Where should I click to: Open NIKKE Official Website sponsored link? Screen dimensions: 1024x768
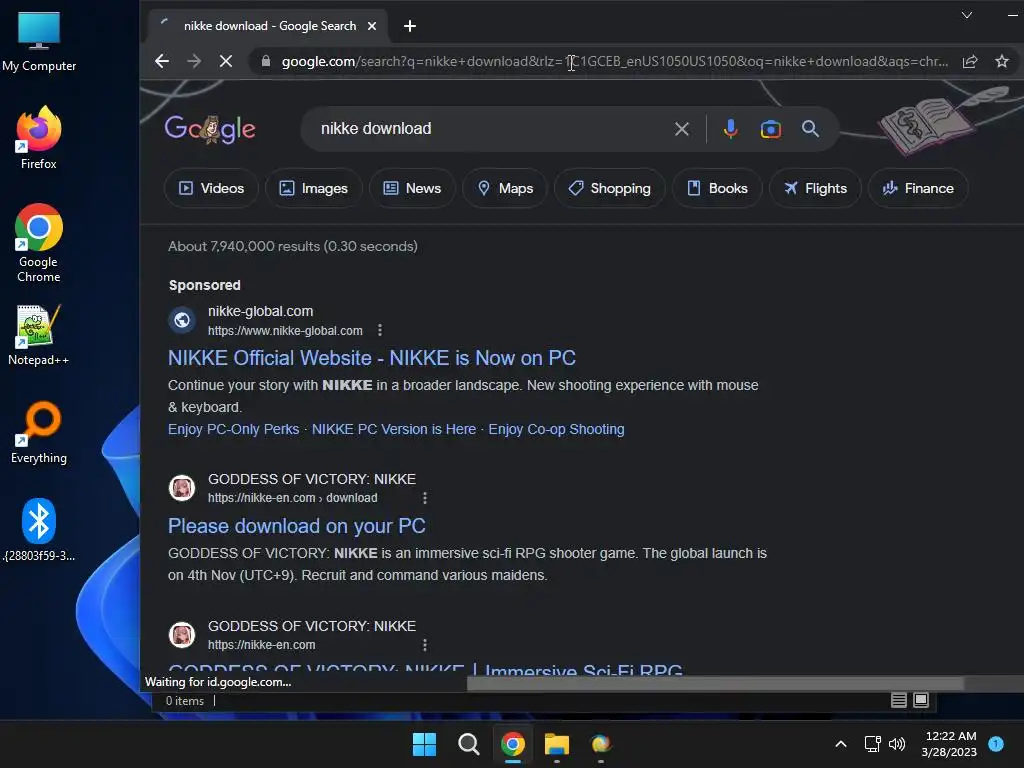(372, 358)
